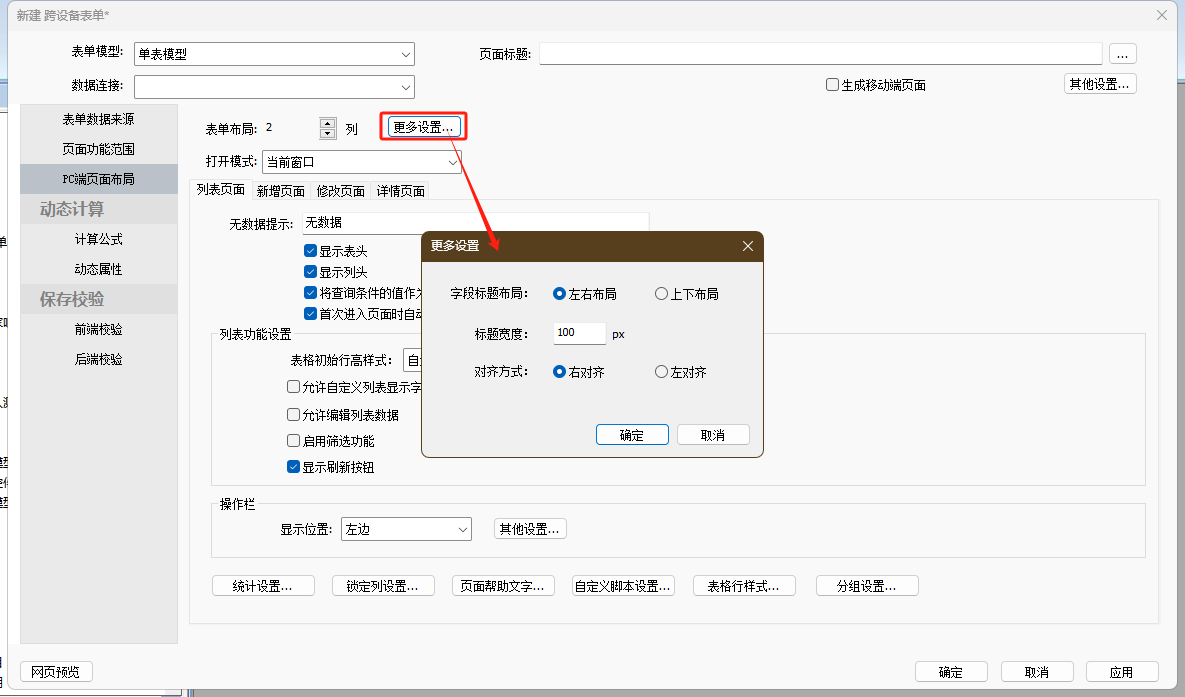The image size is (1185, 697).
Task: Click the 网页预览 button
Action: coord(55,671)
